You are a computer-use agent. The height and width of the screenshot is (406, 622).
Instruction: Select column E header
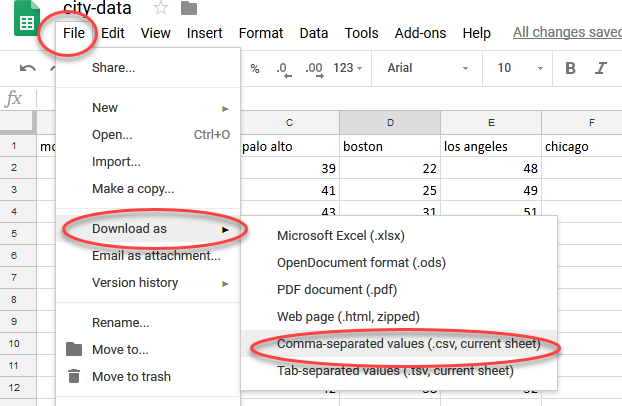pyautogui.click(x=491, y=123)
